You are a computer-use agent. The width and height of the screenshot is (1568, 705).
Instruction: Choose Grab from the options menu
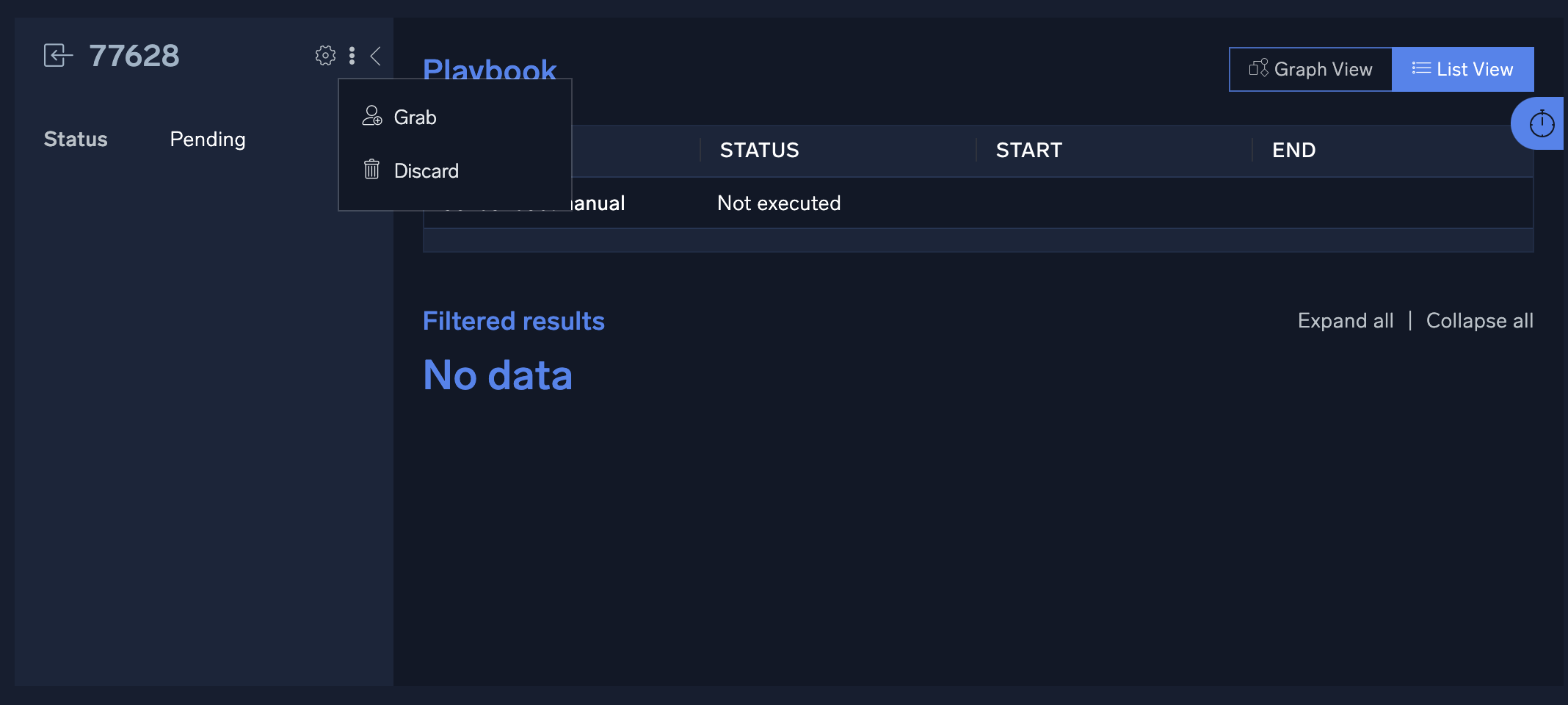pos(415,117)
